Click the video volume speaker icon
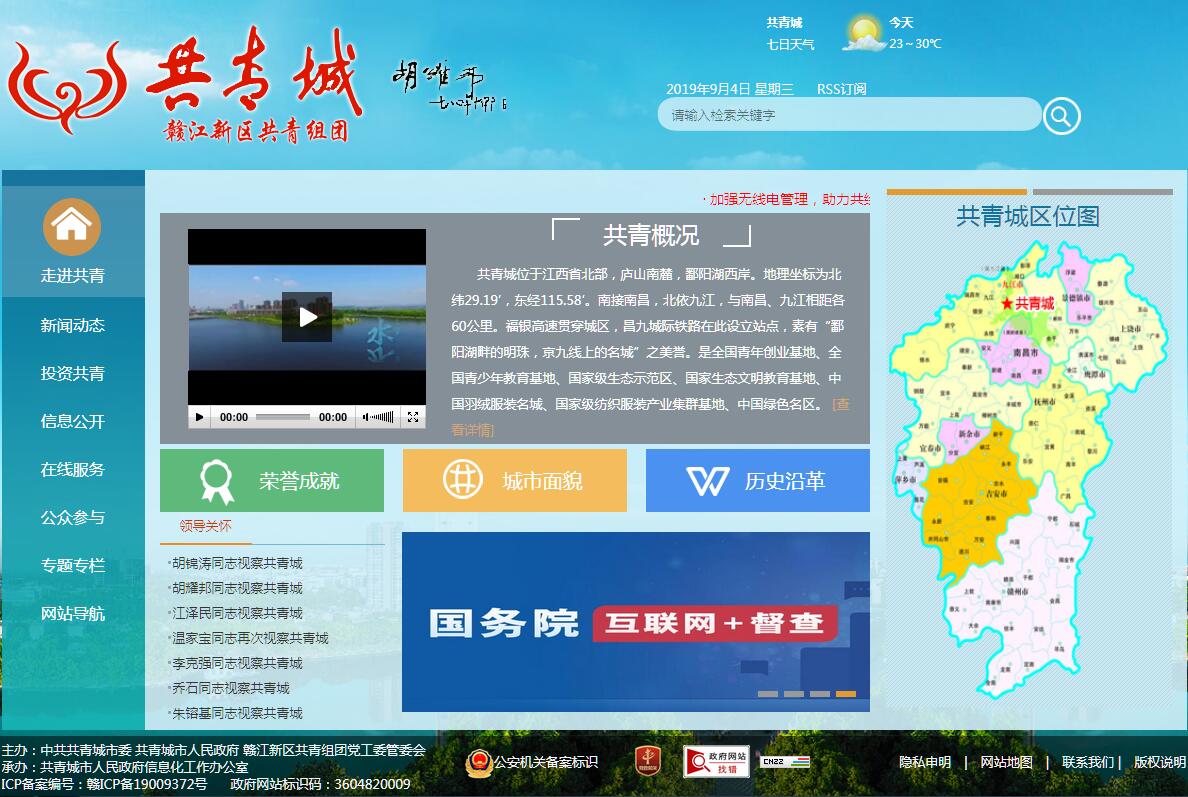 click(367, 417)
